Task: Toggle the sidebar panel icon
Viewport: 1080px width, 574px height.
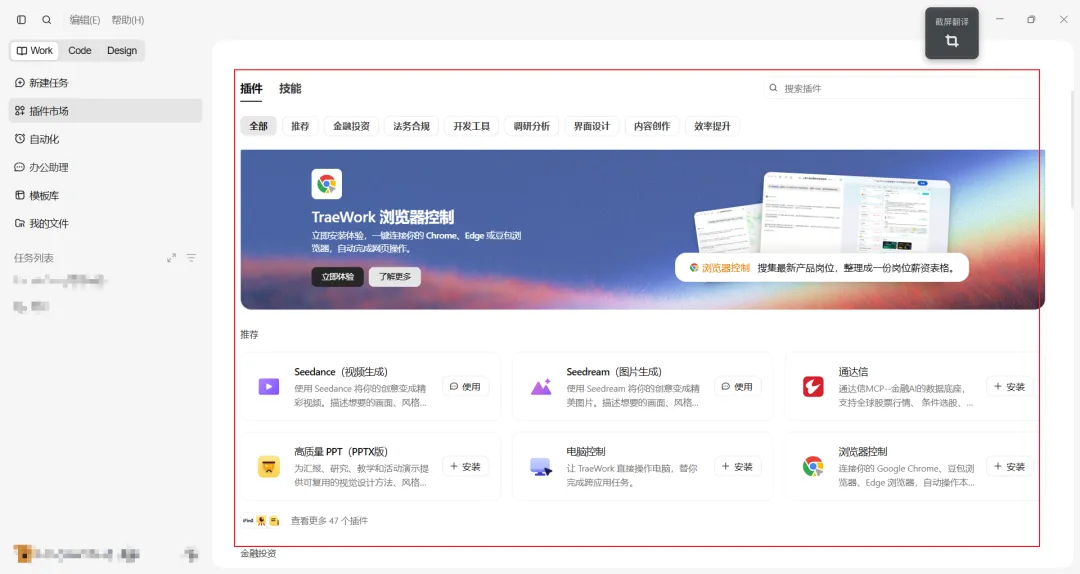Action: [21, 20]
